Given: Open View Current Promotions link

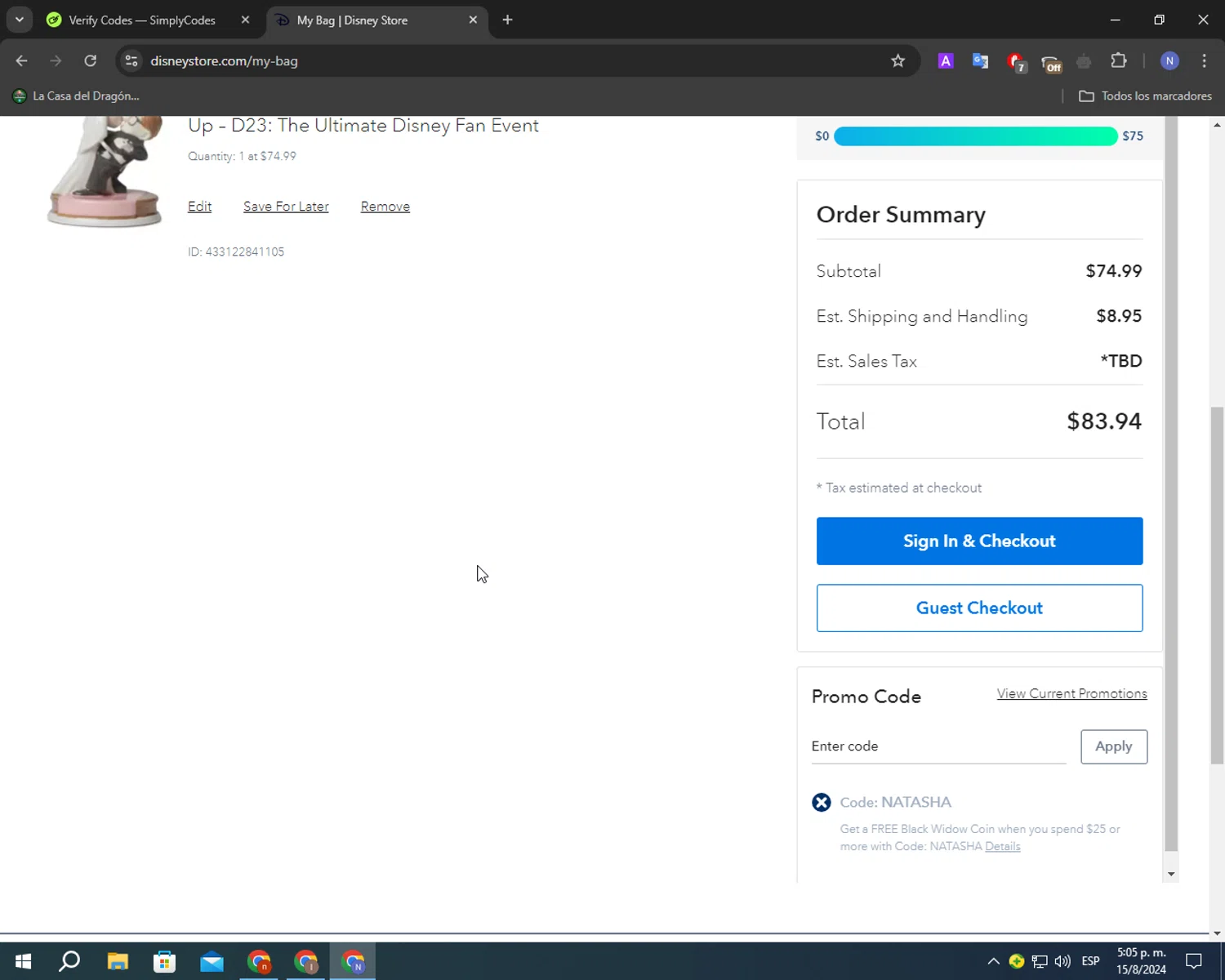Looking at the screenshot, I should 1071,693.
